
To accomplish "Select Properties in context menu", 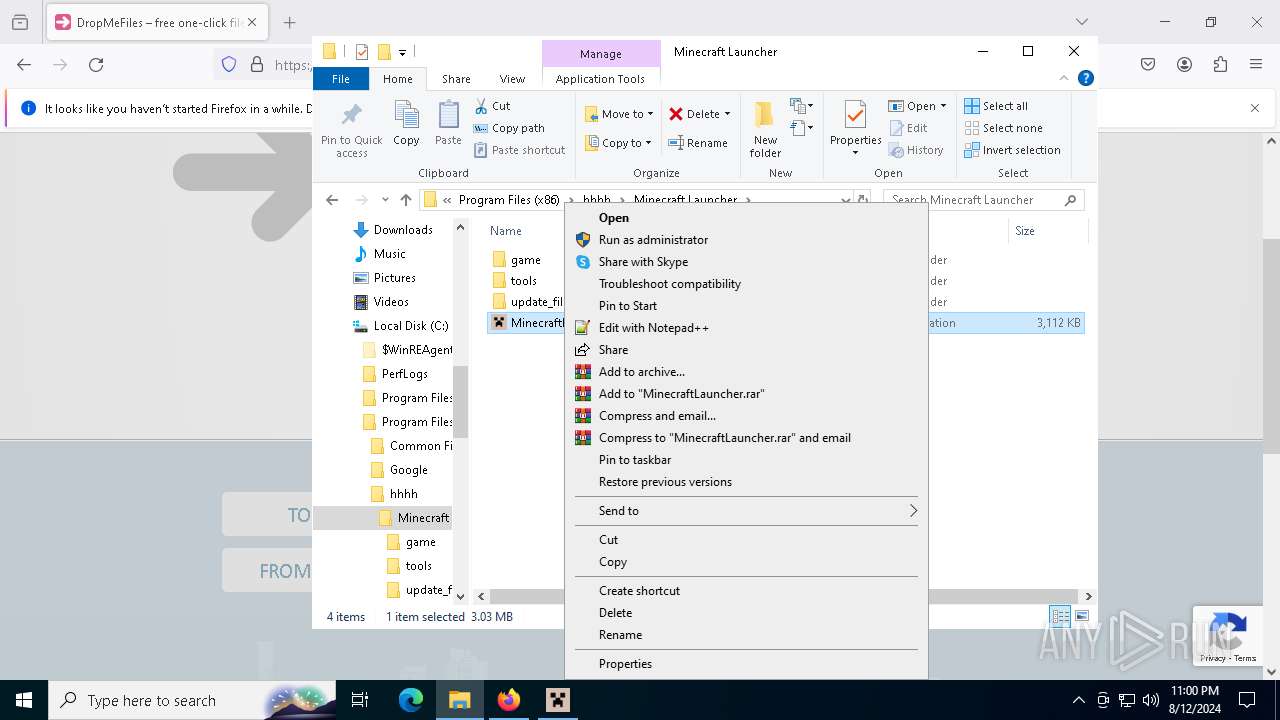I will pos(746,664).
